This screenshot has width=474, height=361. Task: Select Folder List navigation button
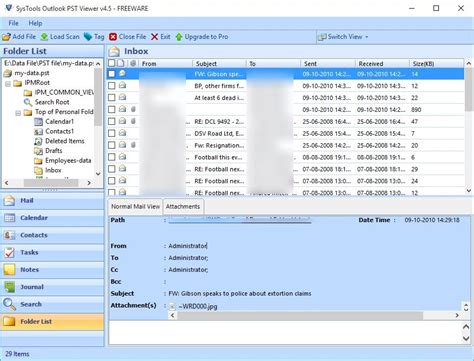point(52,322)
